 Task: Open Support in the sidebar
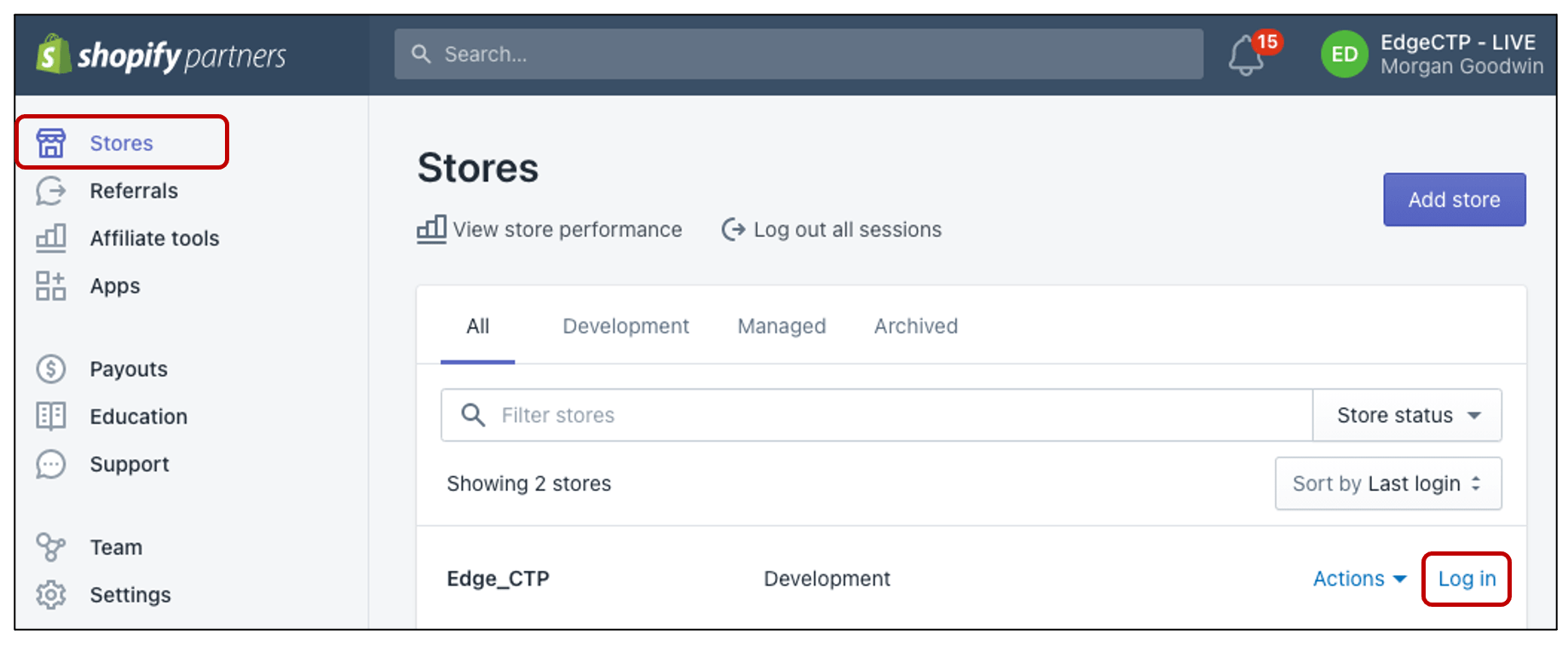pyautogui.click(x=130, y=464)
